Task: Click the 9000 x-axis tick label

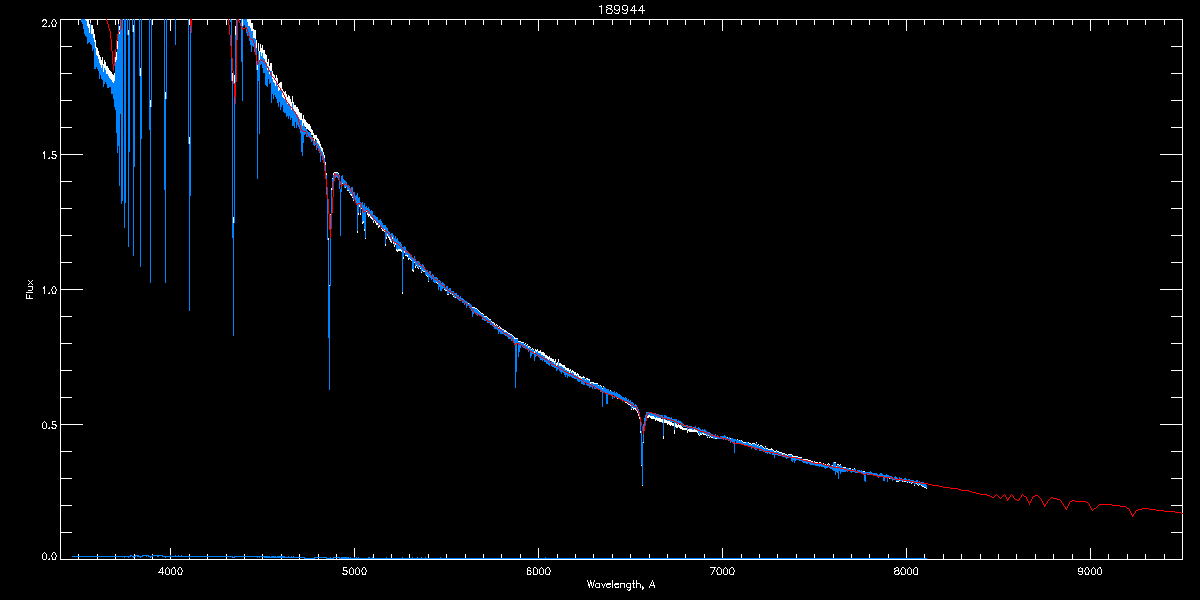Action: click(x=1090, y=572)
